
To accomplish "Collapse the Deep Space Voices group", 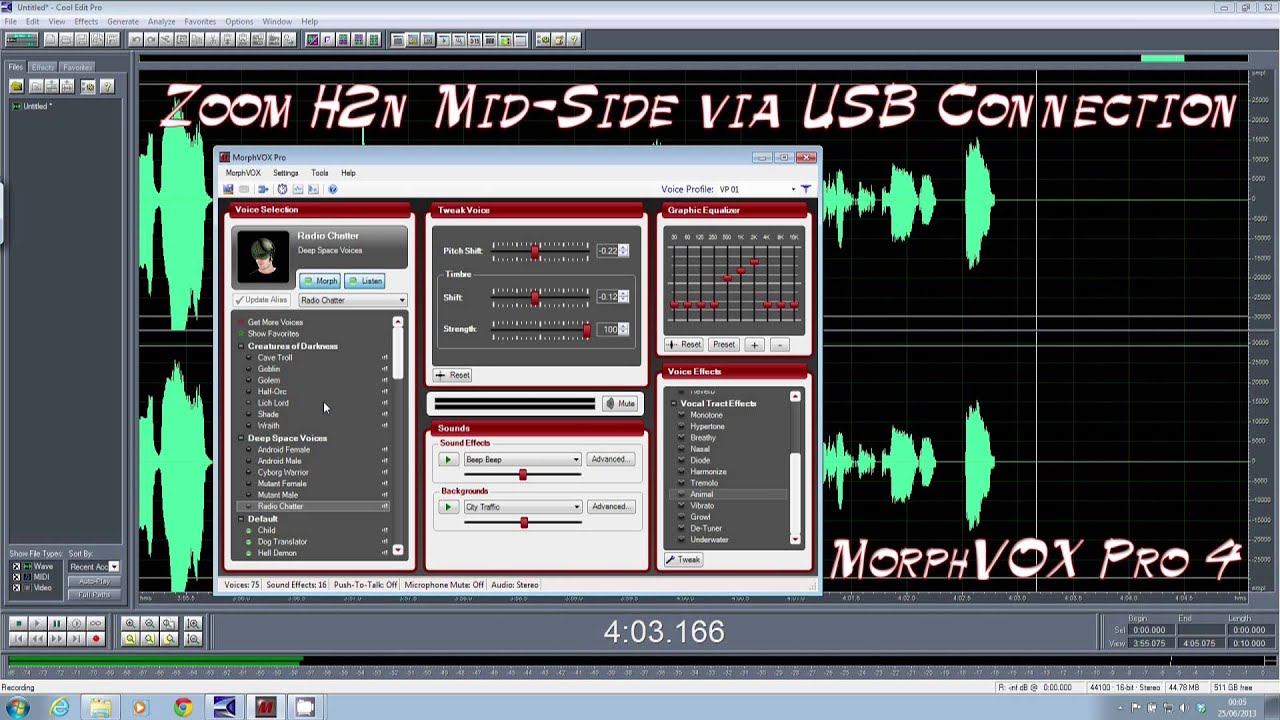I will click(241, 438).
